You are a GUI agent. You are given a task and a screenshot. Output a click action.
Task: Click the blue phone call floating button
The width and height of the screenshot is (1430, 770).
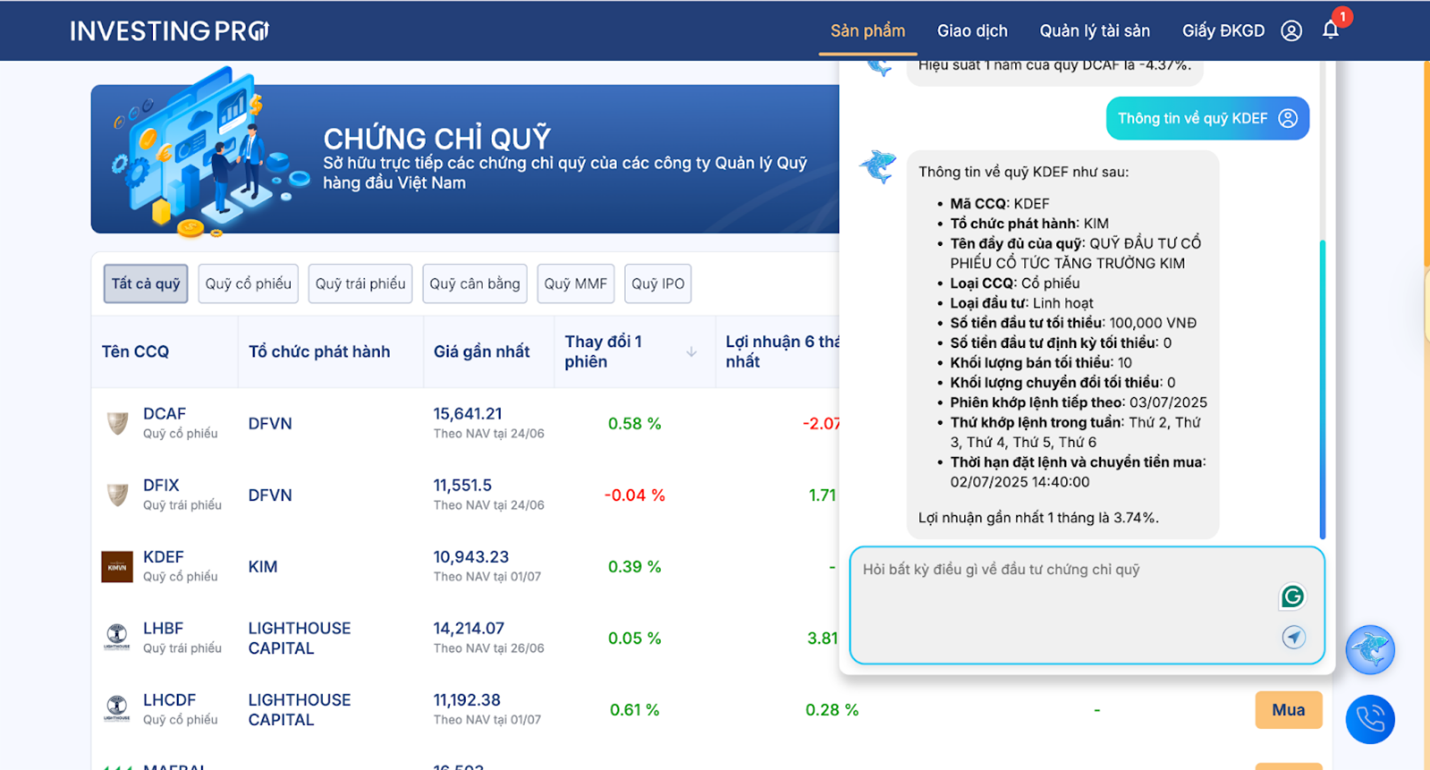1370,719
